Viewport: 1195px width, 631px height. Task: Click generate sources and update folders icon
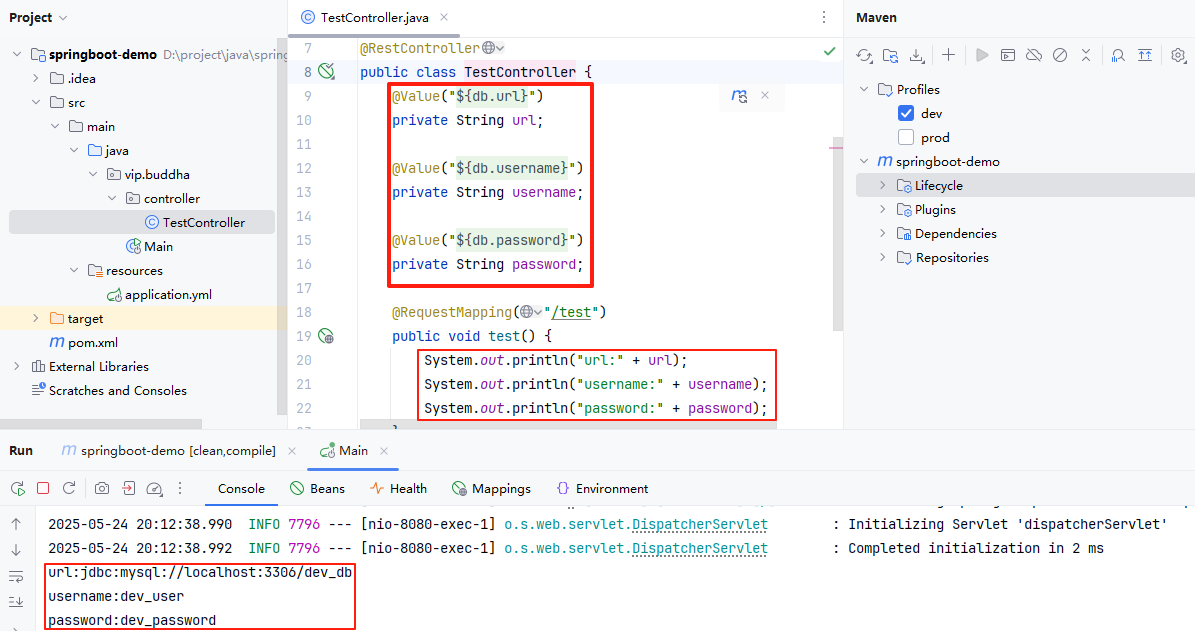(890, 55)
